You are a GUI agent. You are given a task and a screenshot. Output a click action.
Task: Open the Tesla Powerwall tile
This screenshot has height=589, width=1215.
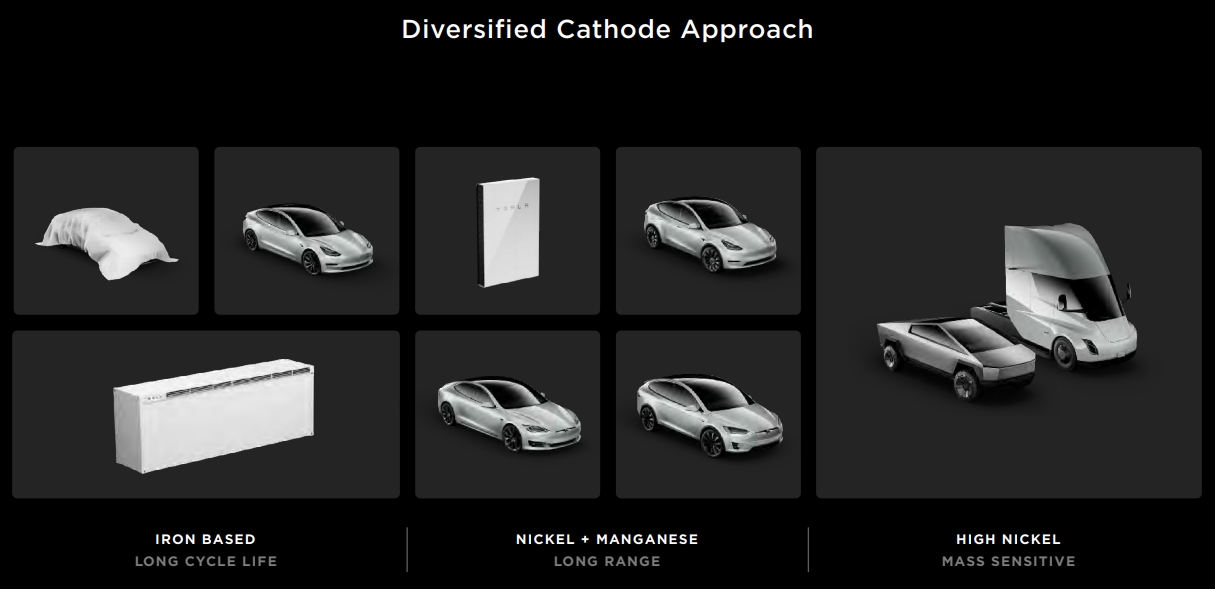(508, 231)
